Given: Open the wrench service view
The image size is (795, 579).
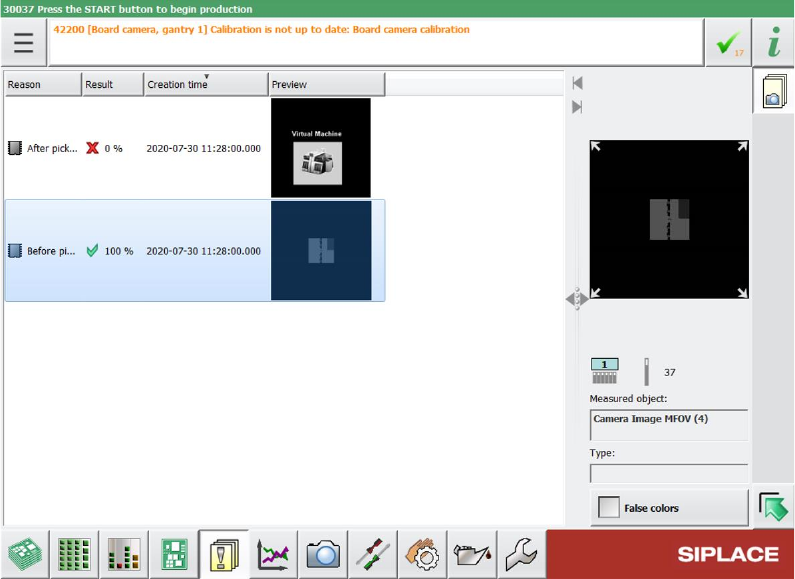Looking at the screenshot, I should pyautogui.click(x=522, y=554).
